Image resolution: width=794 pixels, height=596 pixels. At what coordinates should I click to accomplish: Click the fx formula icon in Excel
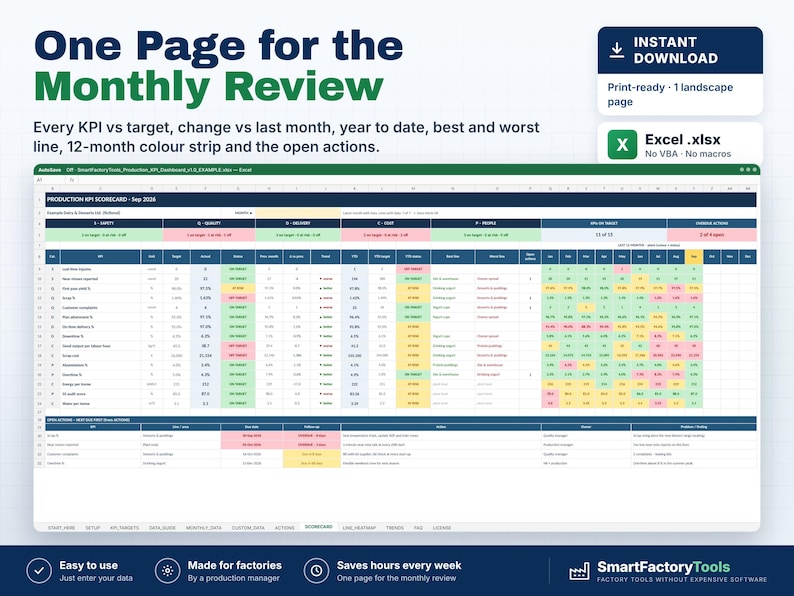click(72, 180)
